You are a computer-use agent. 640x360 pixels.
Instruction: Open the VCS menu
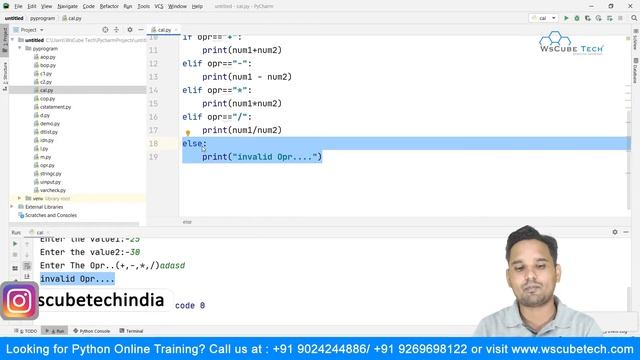click(159, 6)
